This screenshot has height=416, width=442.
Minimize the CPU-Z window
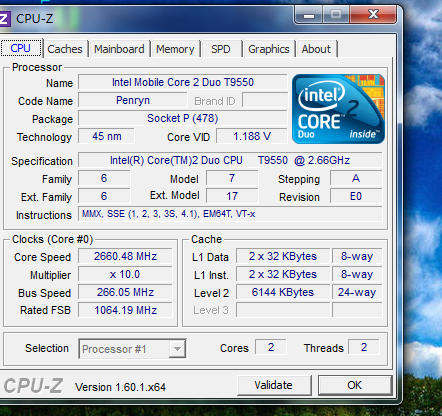tap(309, 15)
